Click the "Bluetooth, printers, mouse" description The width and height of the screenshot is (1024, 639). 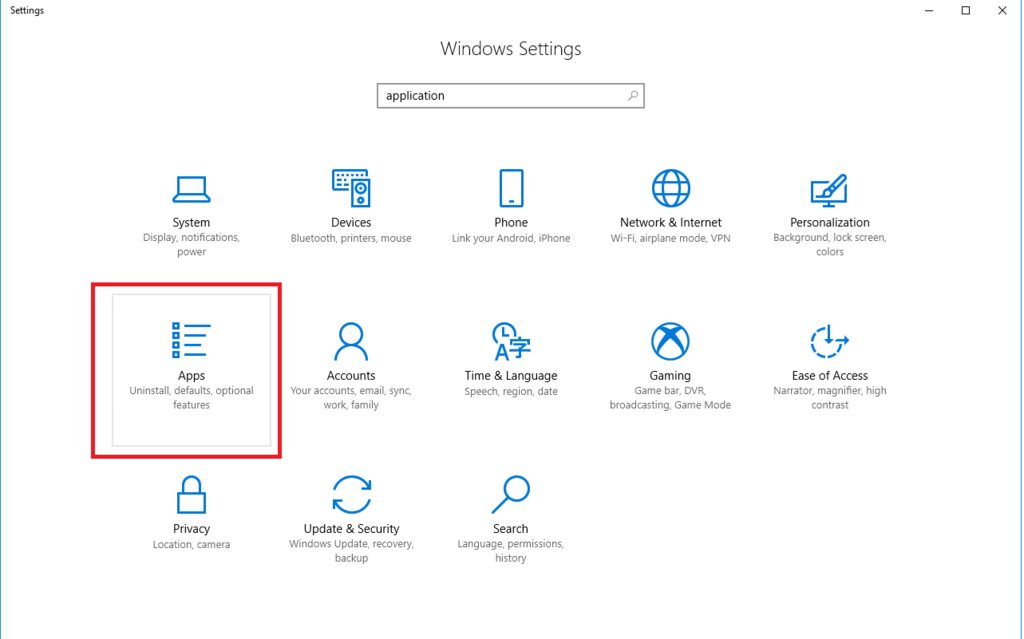click(x=351, y=238)
